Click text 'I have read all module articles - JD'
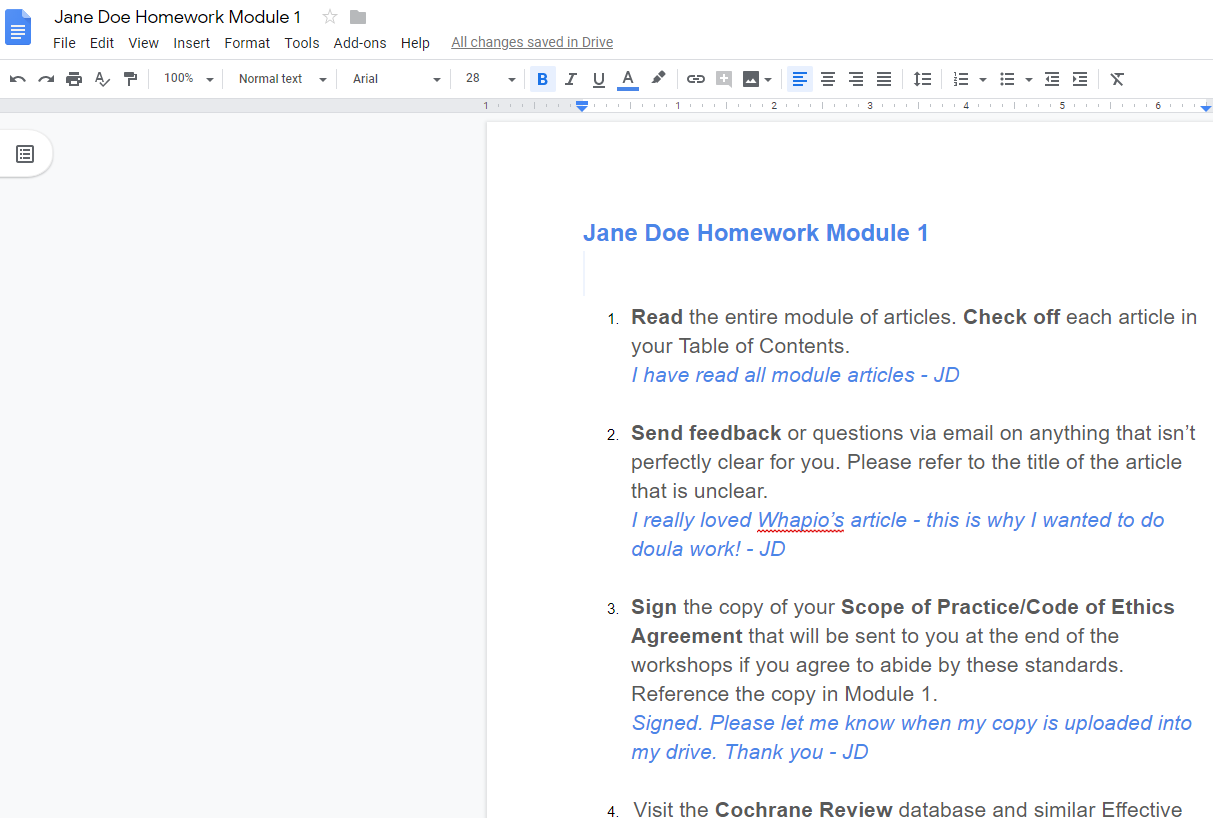 click(795, 375)
